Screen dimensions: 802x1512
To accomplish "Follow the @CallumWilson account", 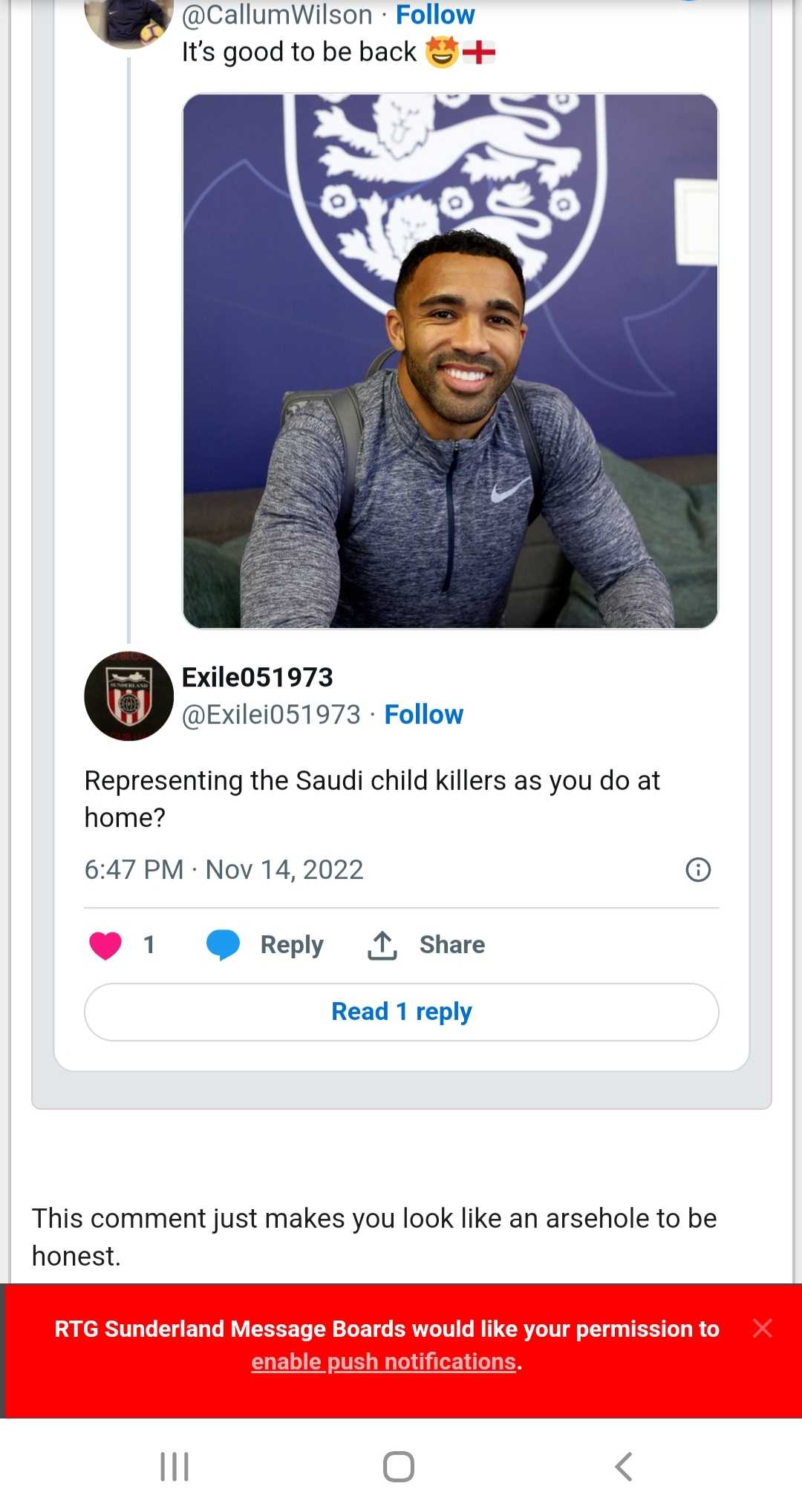I will point(435,15).
